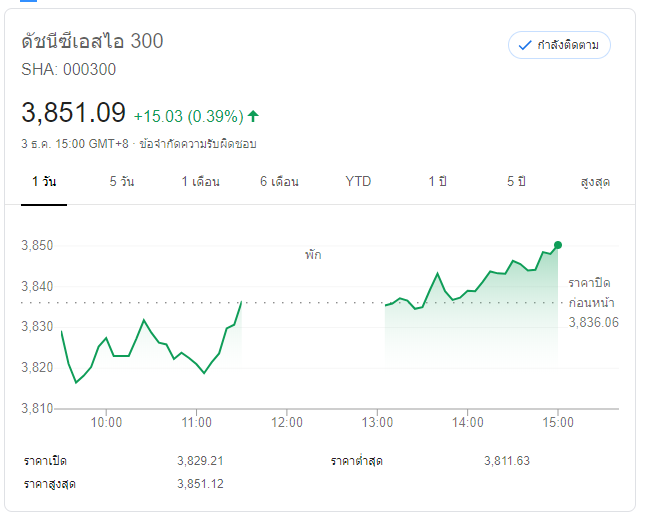Screen dimensions: 645x522
Task: Click the ดัชนีซีเอสไอ 300 title
Action: (92, 42)
